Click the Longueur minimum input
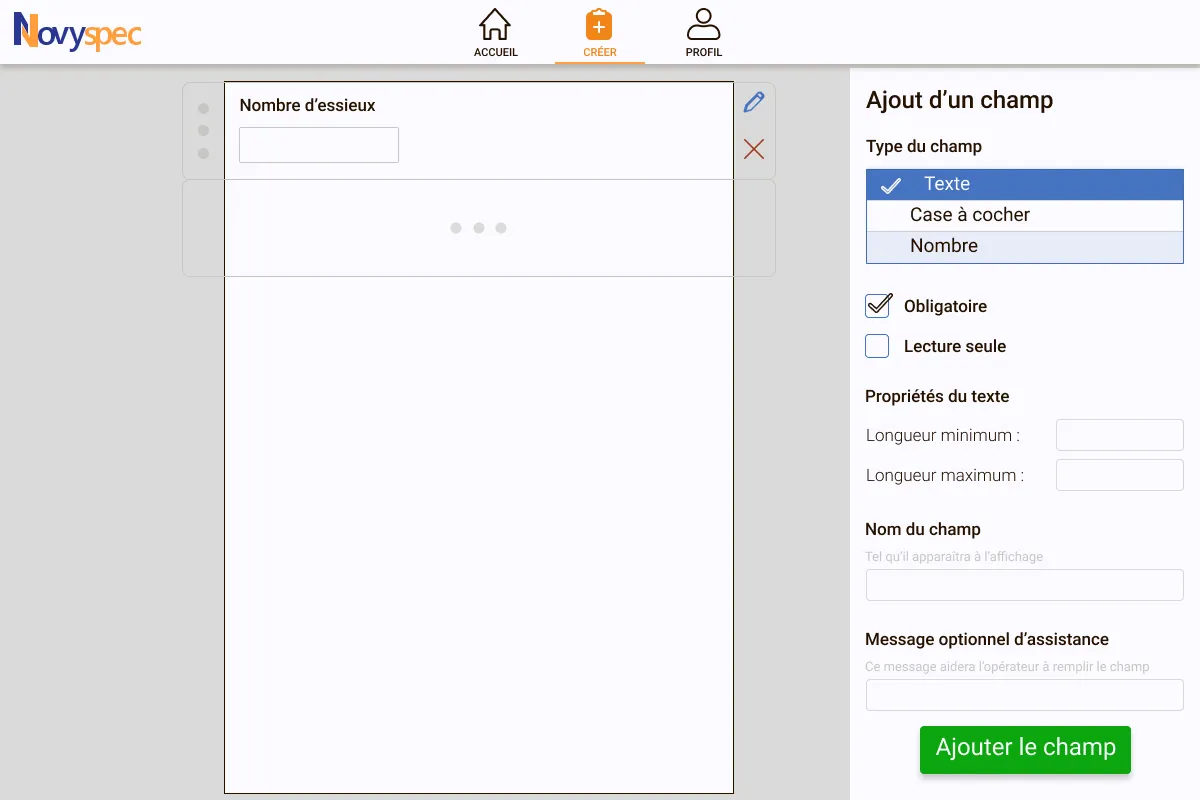The image size is (1200, 800). (1119, 435)
